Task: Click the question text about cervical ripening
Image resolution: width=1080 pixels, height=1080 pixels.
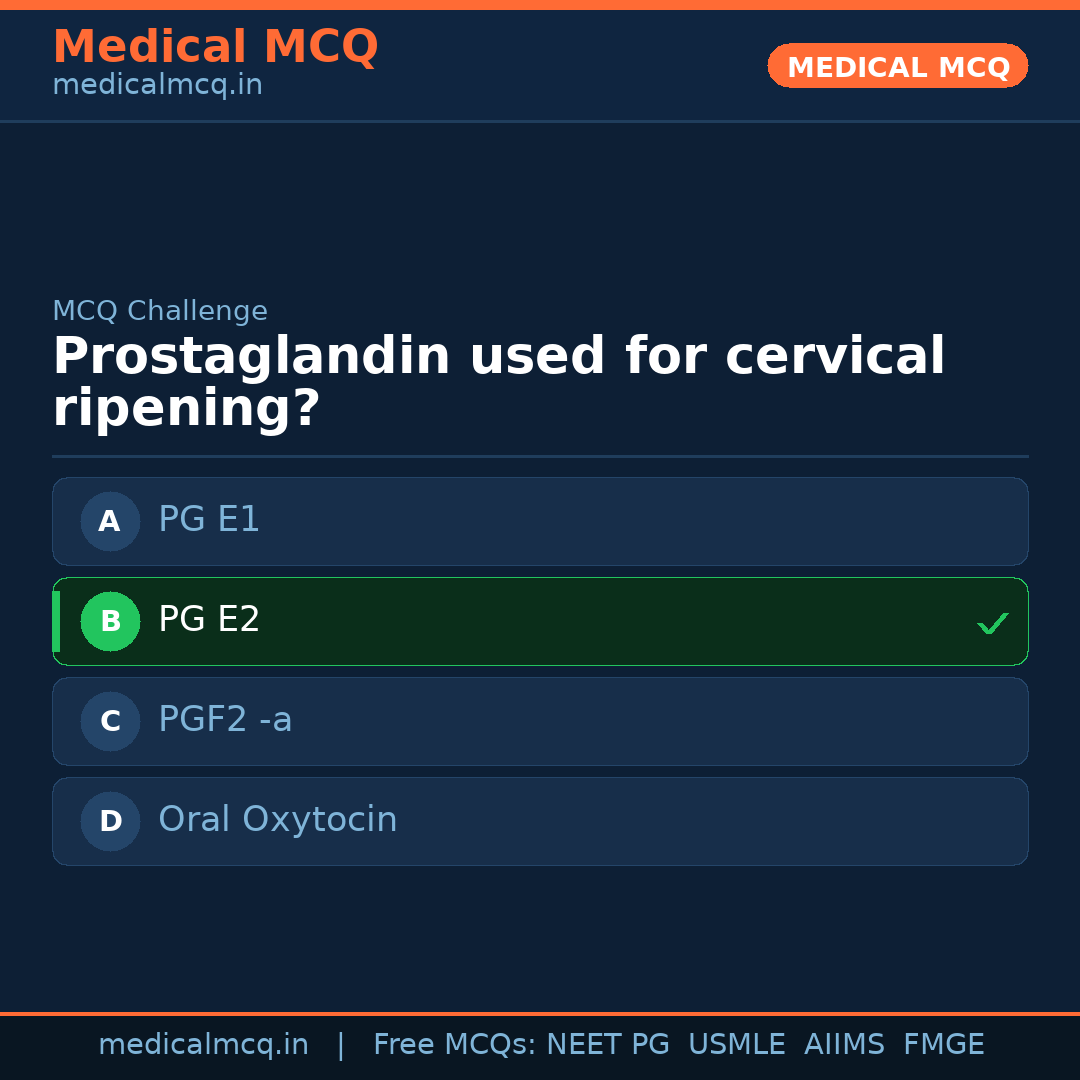Action: click(x=499, y=380)
